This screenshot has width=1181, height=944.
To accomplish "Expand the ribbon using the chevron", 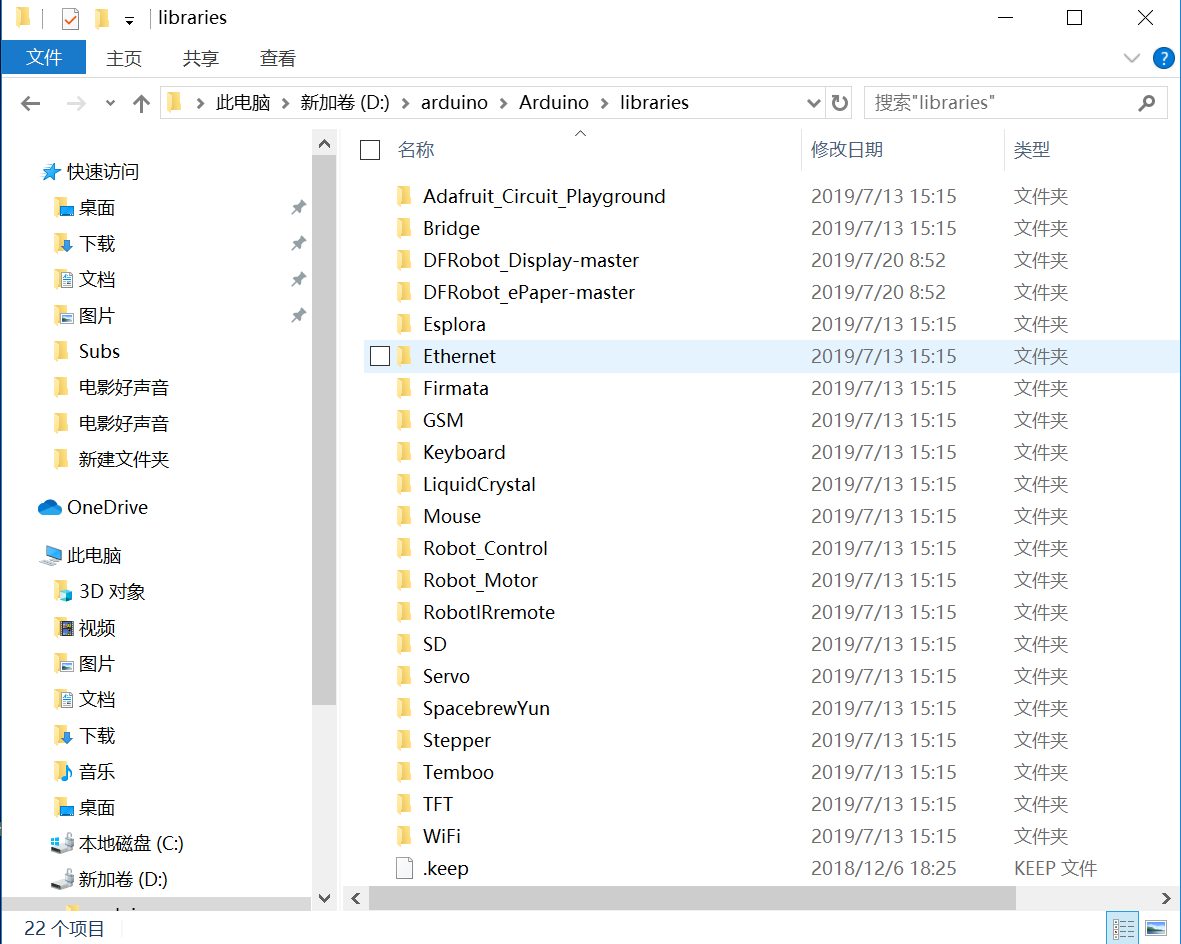I will click(1131, 58).
